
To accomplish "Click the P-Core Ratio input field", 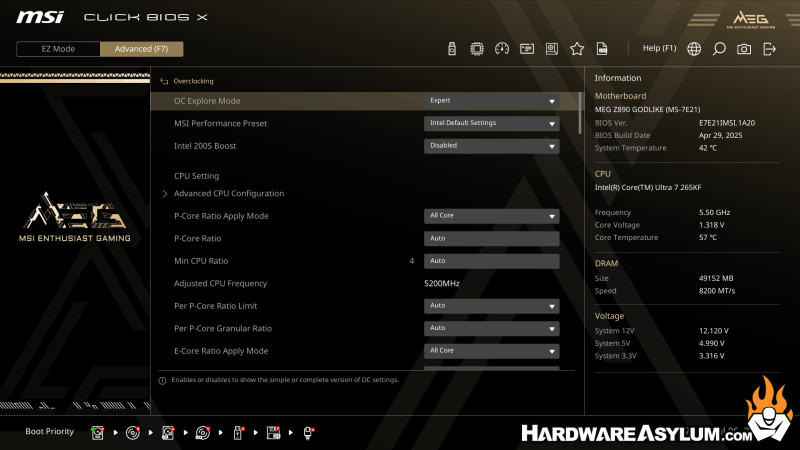I will 491,238.
